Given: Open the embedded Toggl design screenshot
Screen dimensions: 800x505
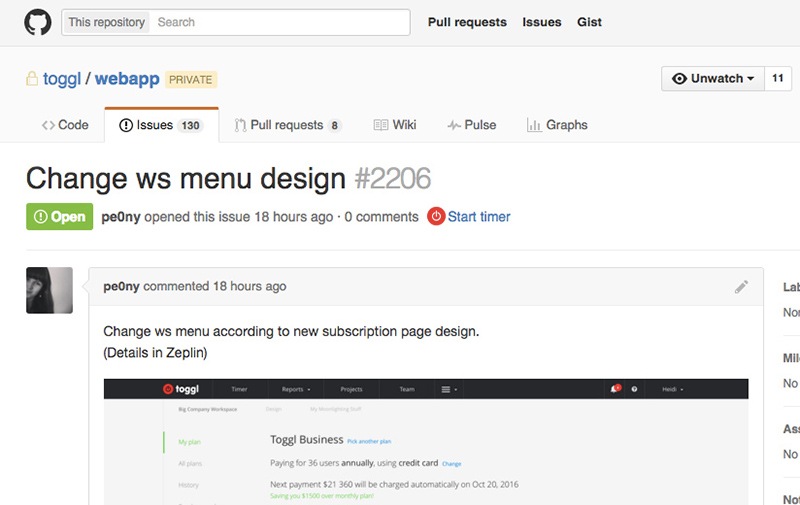Looking at the screenshot, I should tap(426, 442).
